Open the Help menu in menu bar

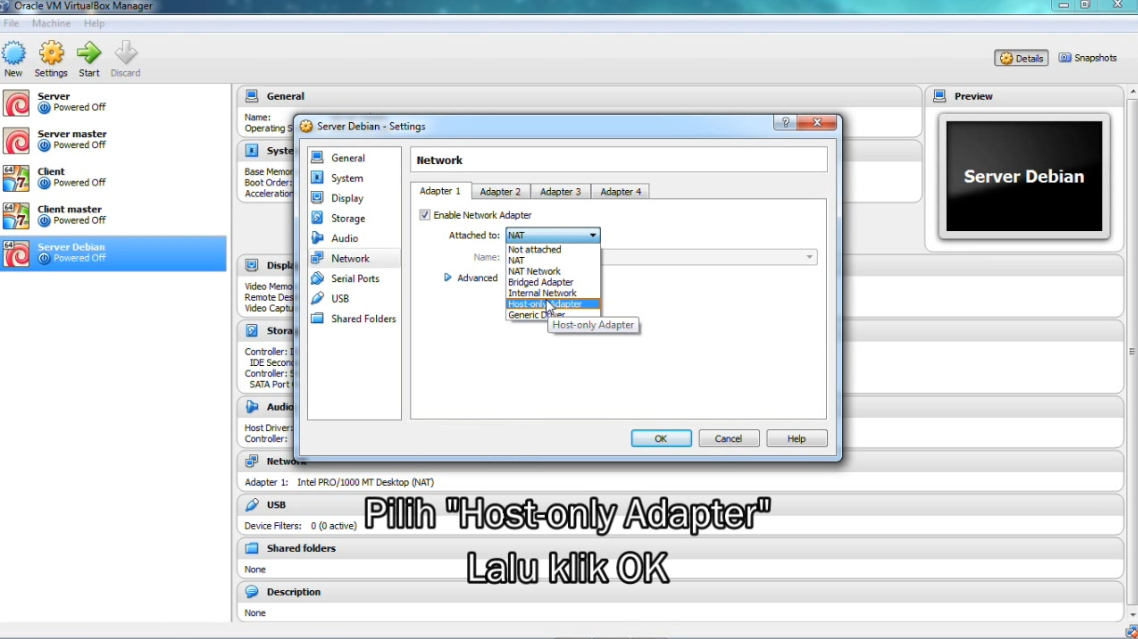click(x=94, y=23)
